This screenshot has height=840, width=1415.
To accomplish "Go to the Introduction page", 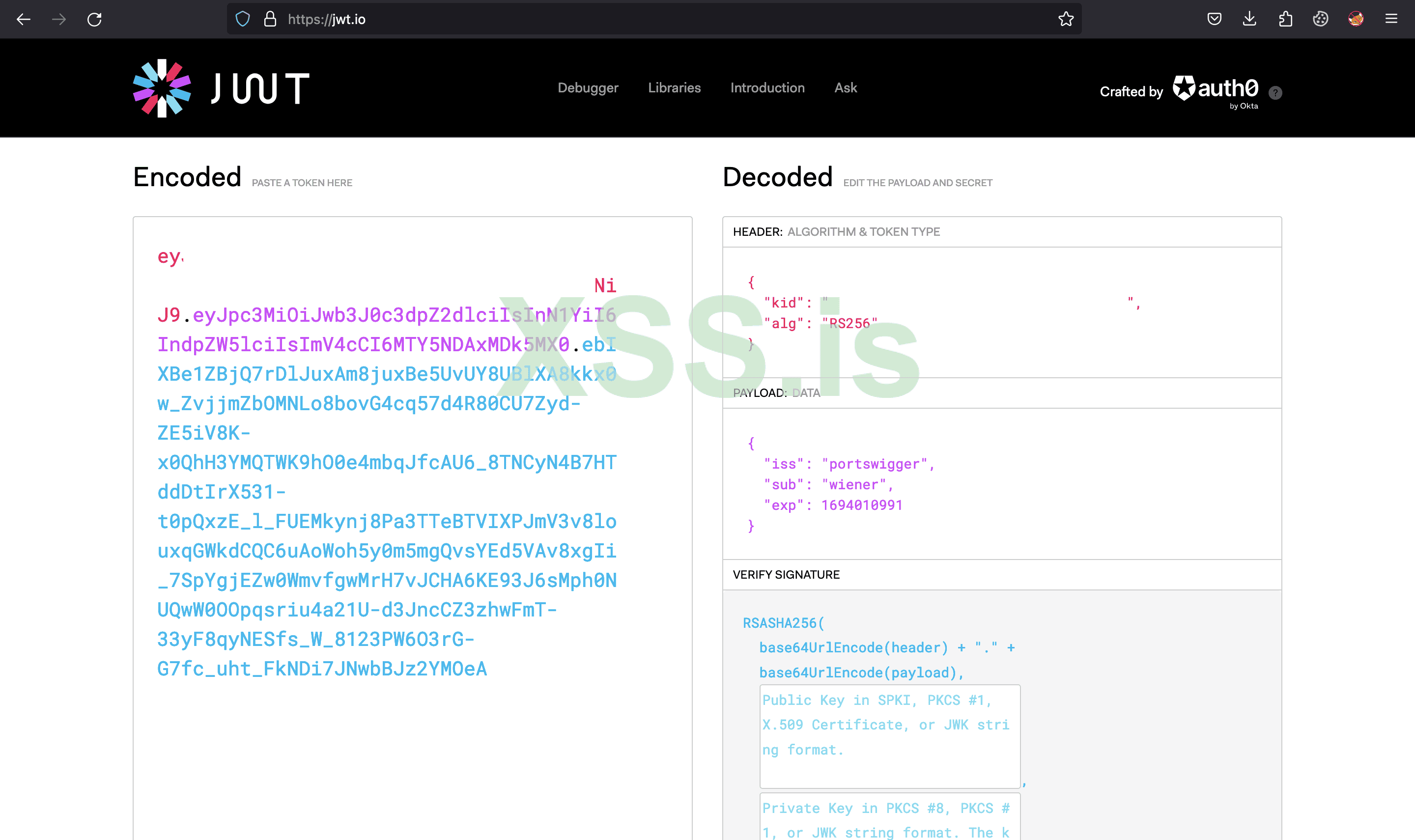I will tap(767, 88).
